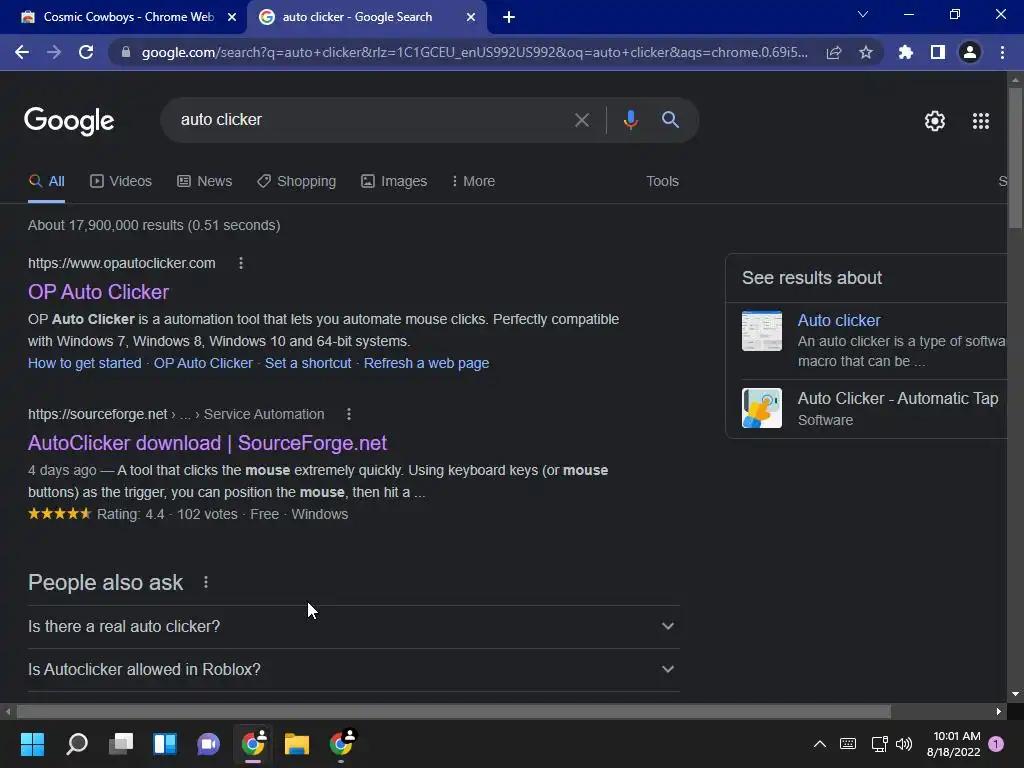Image resolution: width=1024 pixels, height=768 pixels.
Task: Submit search with magnifier icon
Action: point(670,120)
